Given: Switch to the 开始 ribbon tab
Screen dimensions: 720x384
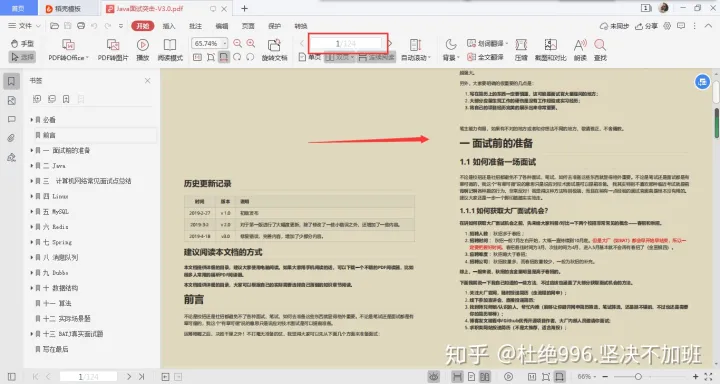Looking at the screenshot, I should 142,26.
